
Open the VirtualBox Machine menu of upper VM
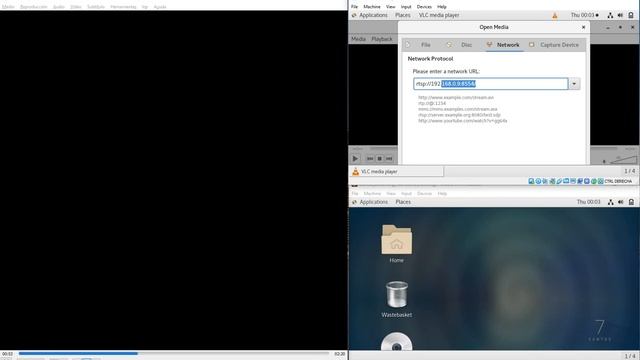372,7
